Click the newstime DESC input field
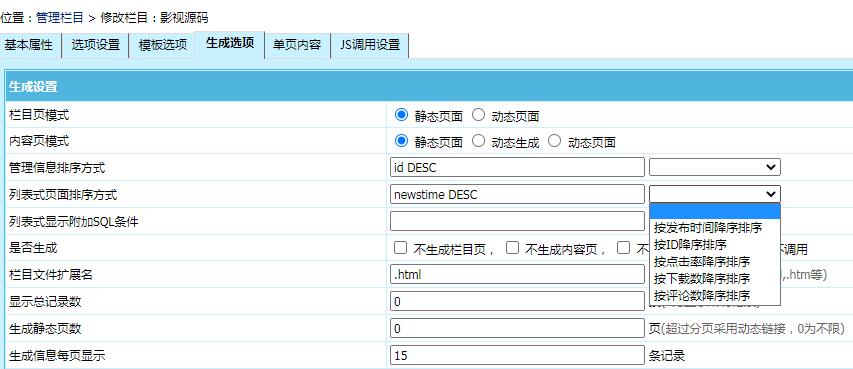The width and height of the screenshot is (853, 369). tap(517, 194)
